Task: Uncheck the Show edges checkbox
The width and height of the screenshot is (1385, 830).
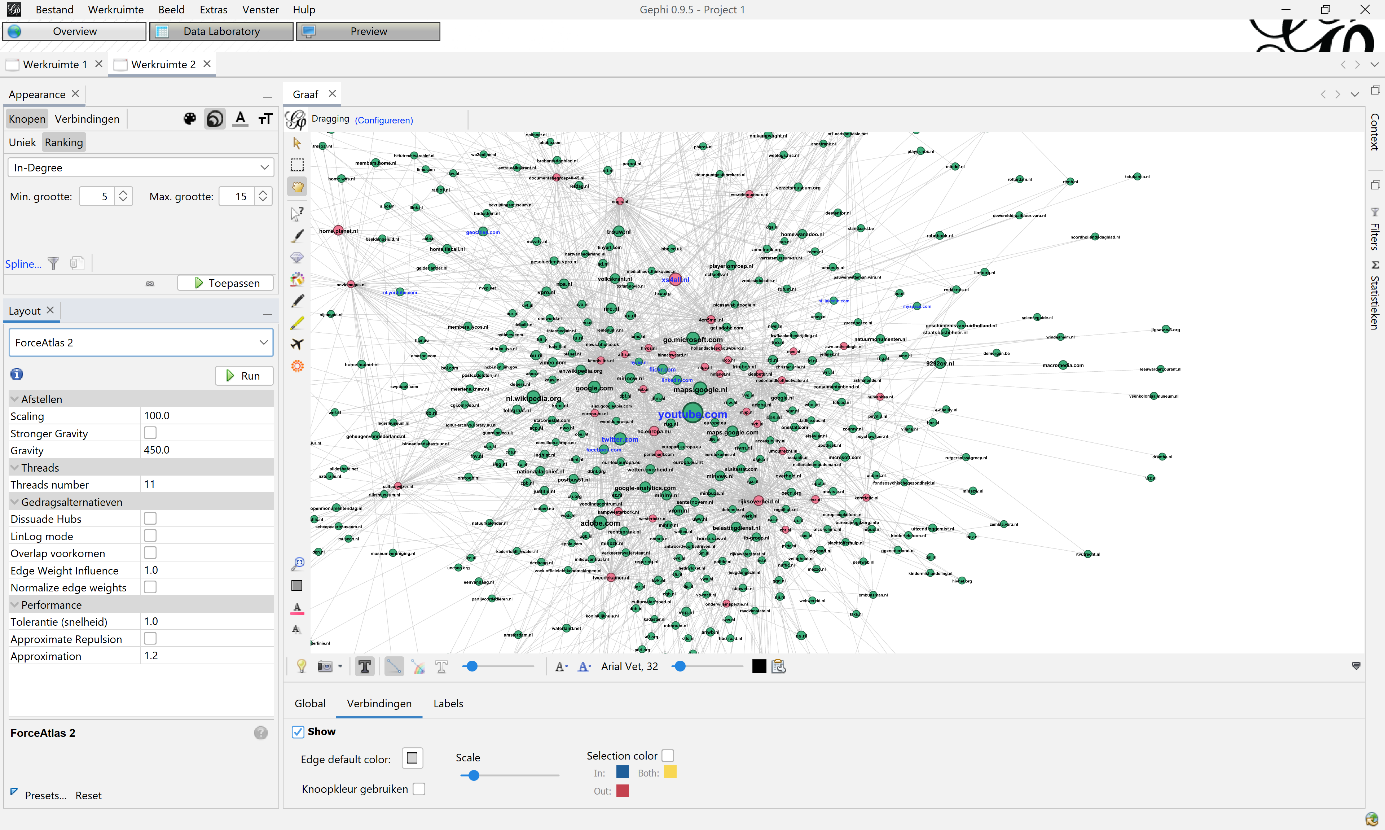Action: (x=298, y=732)
